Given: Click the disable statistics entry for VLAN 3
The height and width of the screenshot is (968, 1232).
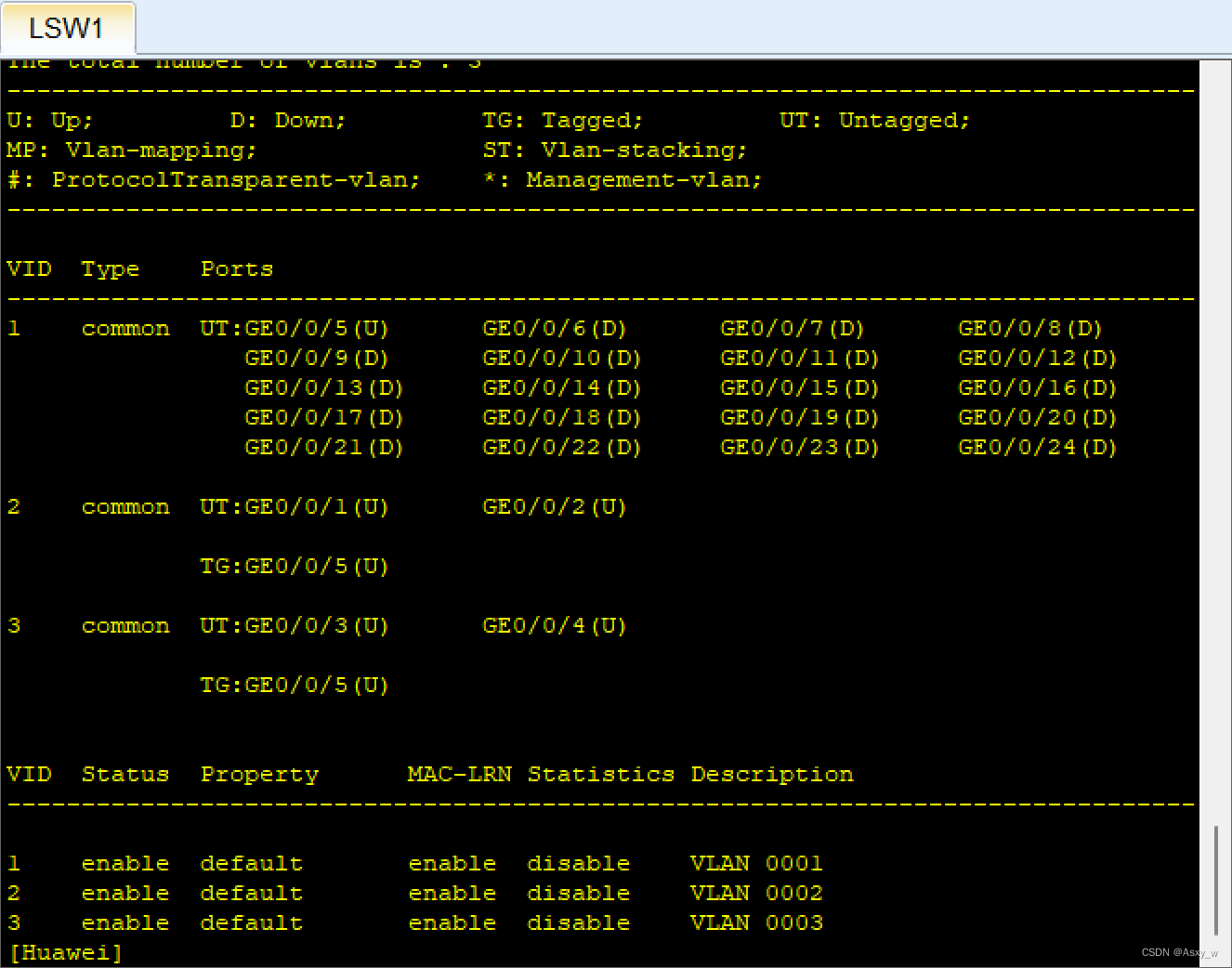Looking at the screenshot, I should point(578,922).
